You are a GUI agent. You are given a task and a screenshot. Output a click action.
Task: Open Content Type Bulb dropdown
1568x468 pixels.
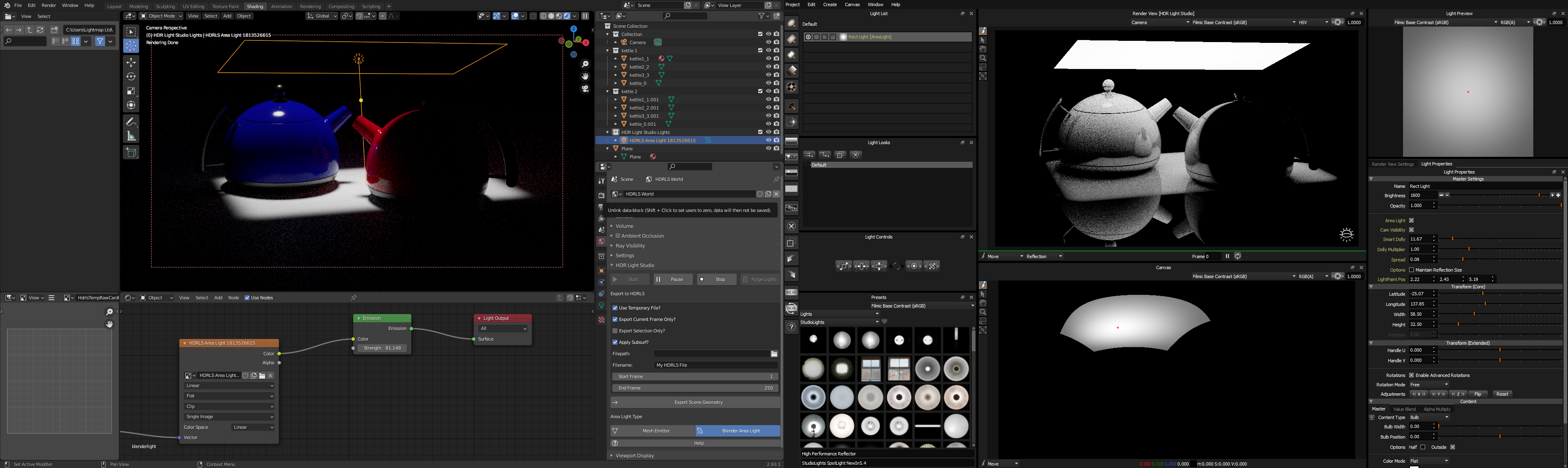(1429, 417)
